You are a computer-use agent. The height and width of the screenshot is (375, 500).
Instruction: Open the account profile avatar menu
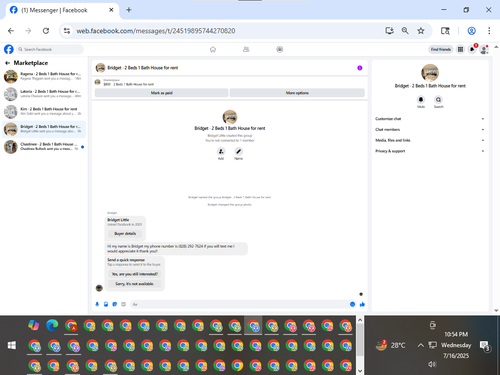pos(484,49)
